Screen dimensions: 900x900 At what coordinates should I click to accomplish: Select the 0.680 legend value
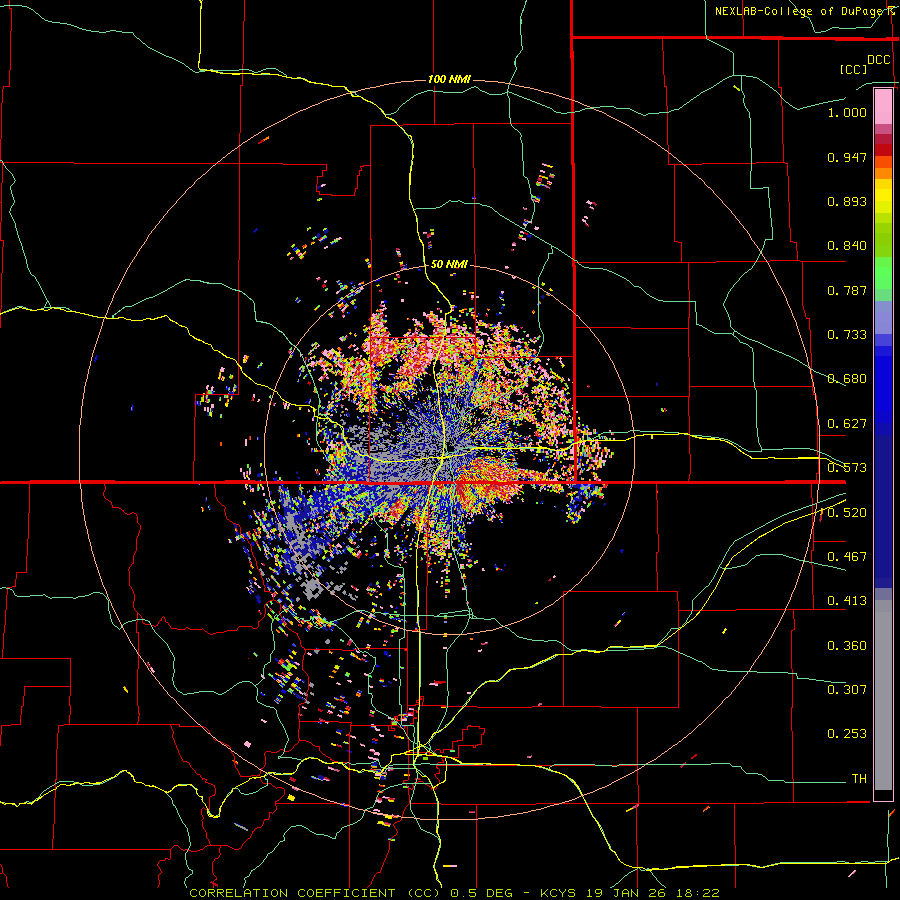(x=847, y=379)
